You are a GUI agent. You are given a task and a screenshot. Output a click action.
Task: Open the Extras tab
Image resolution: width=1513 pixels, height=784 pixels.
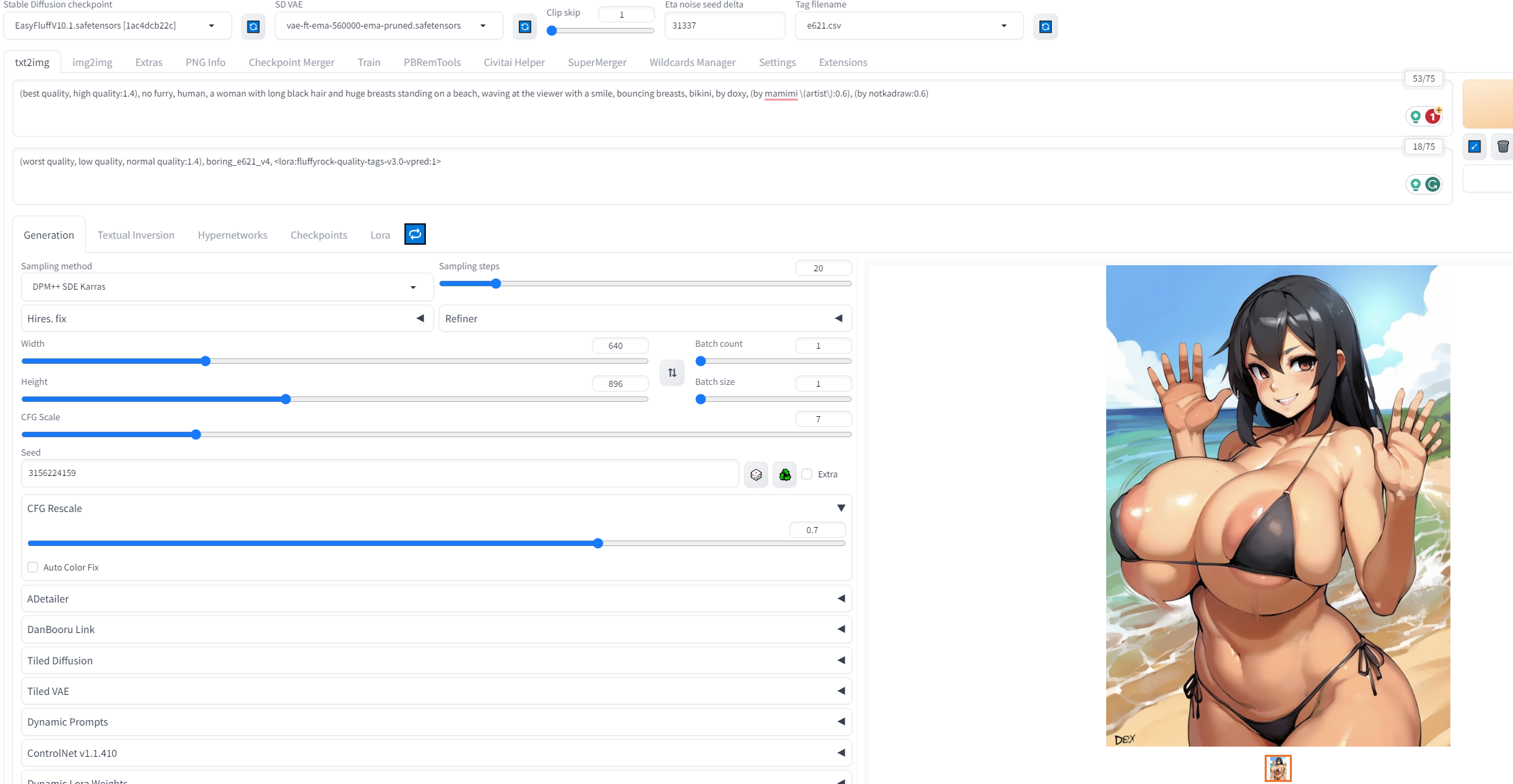tap(149, 62)
